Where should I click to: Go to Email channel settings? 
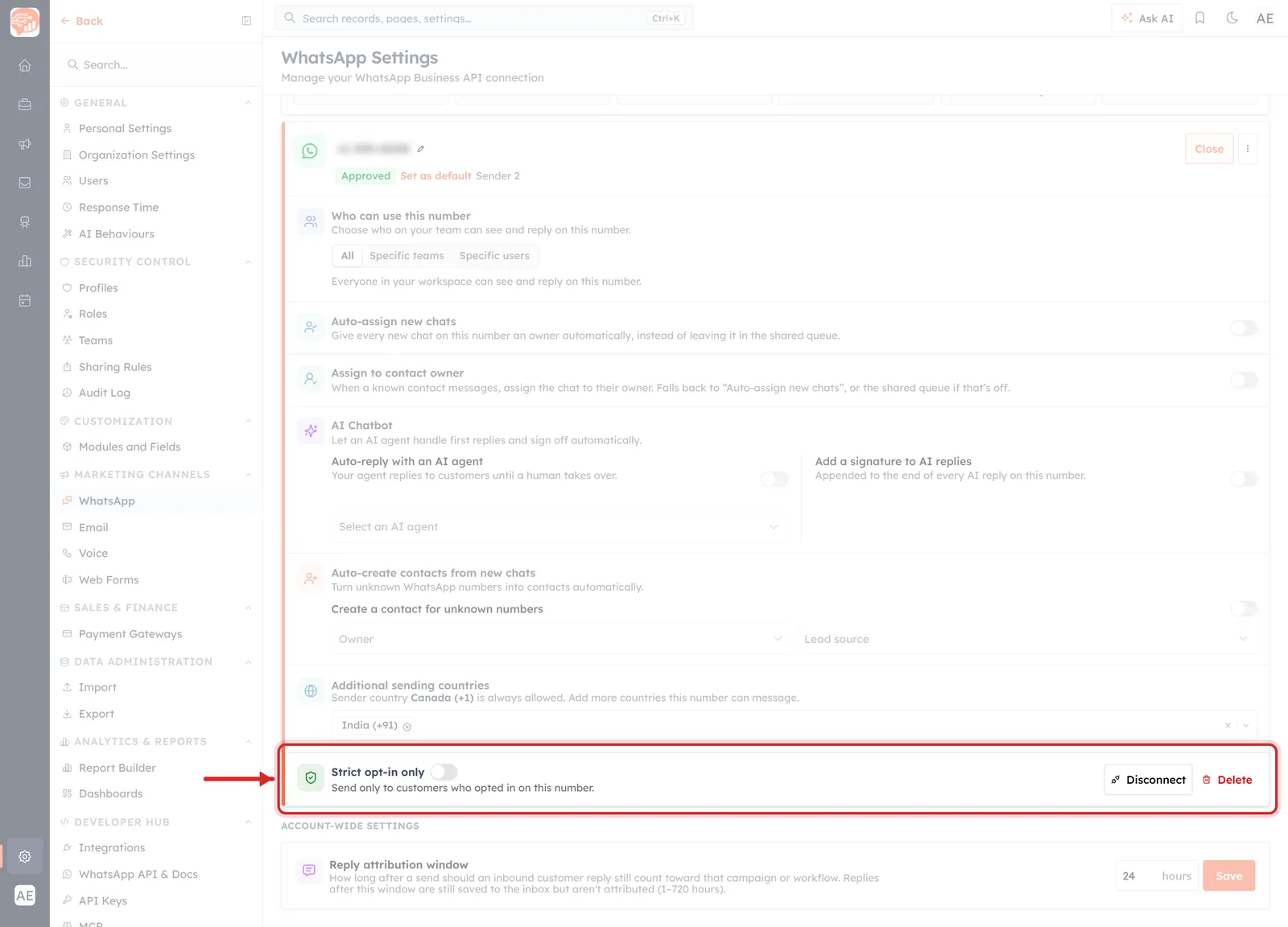click(x=93, y=527)
